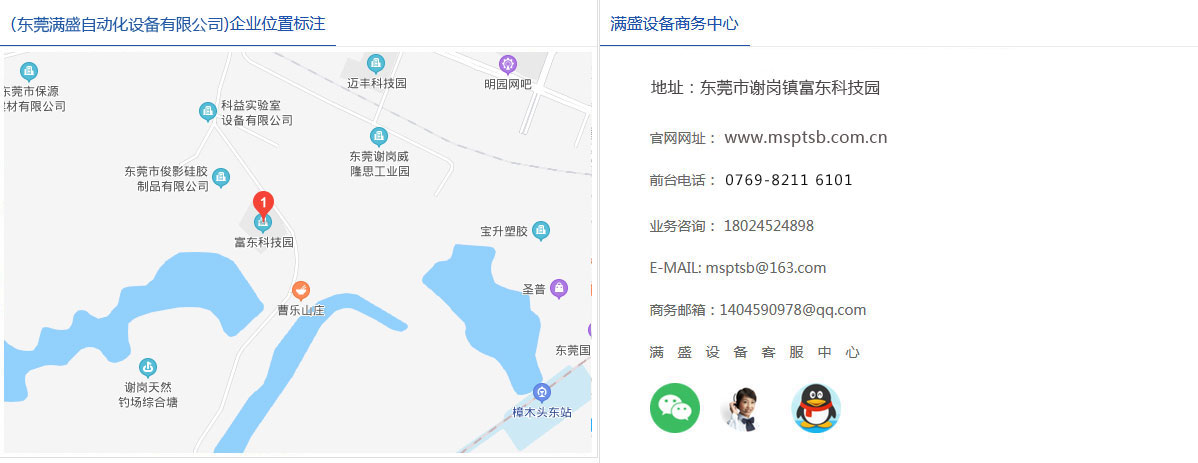Open the QQ penguin chat icon

click(x=815, y=408)
